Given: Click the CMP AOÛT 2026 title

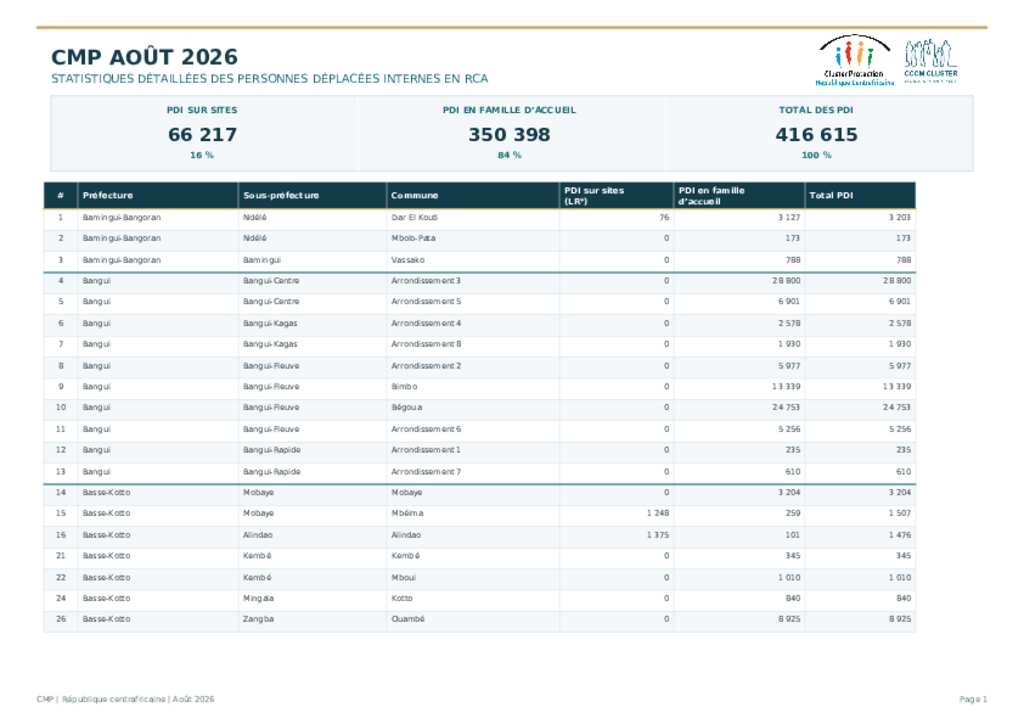Looking at the screenshot, I should point(144,57).
